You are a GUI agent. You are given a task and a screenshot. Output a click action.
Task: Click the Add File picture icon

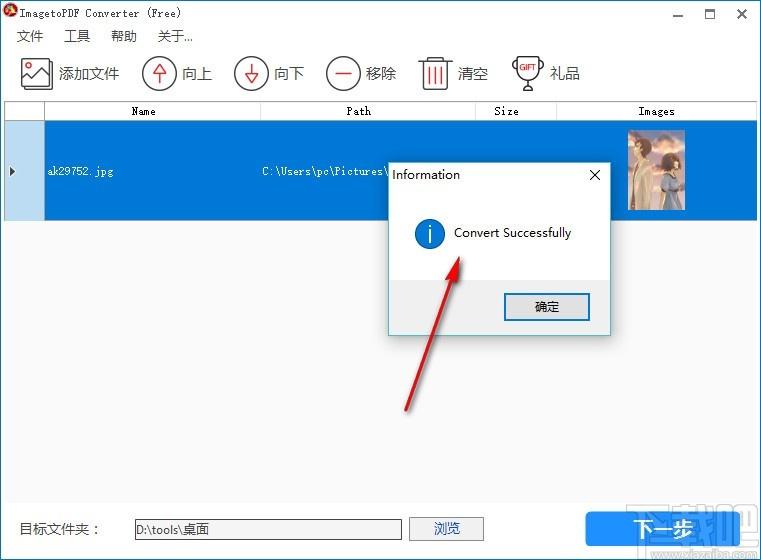[36, 74]
